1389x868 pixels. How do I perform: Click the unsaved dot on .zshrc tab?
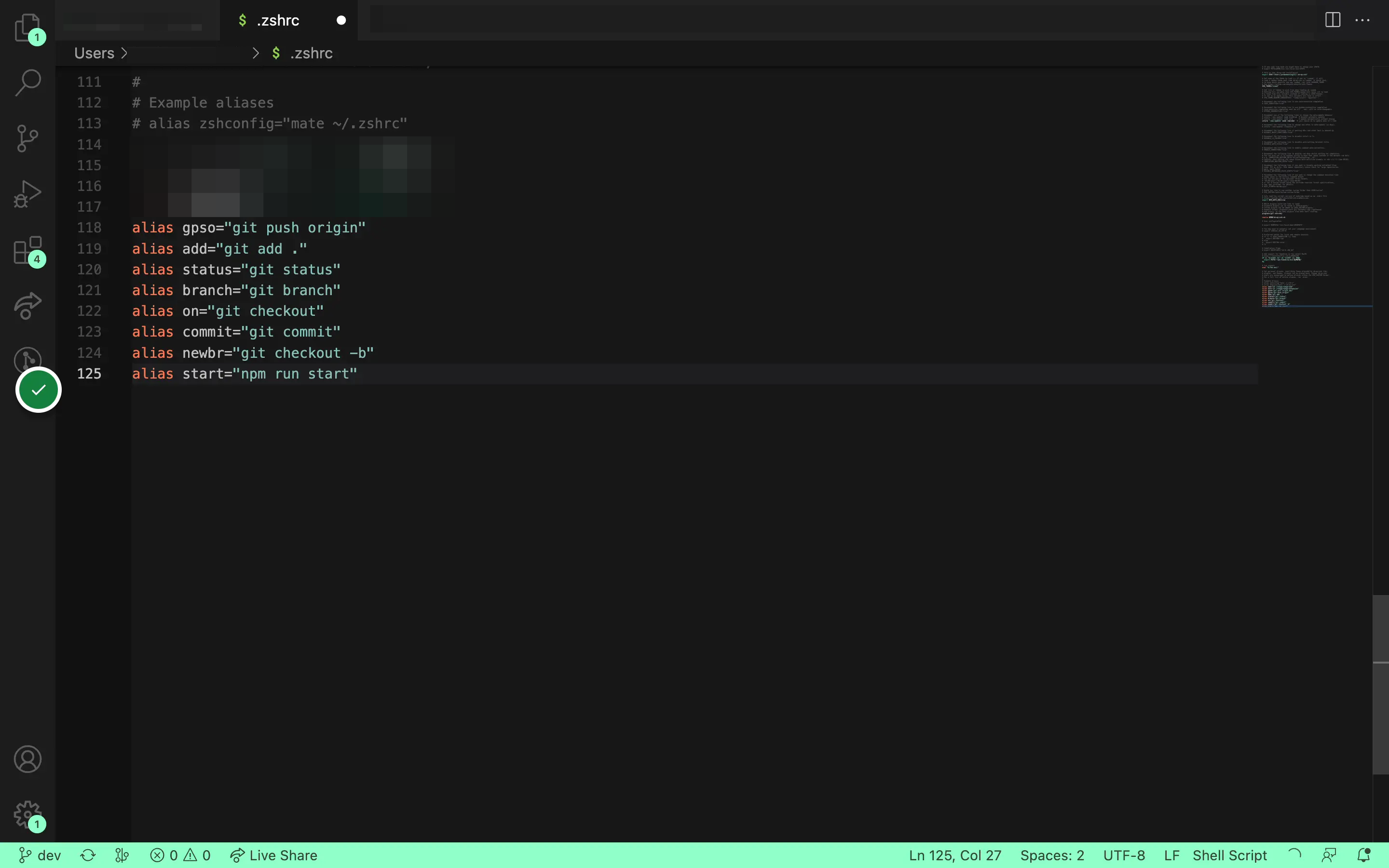tap(341, 20)
